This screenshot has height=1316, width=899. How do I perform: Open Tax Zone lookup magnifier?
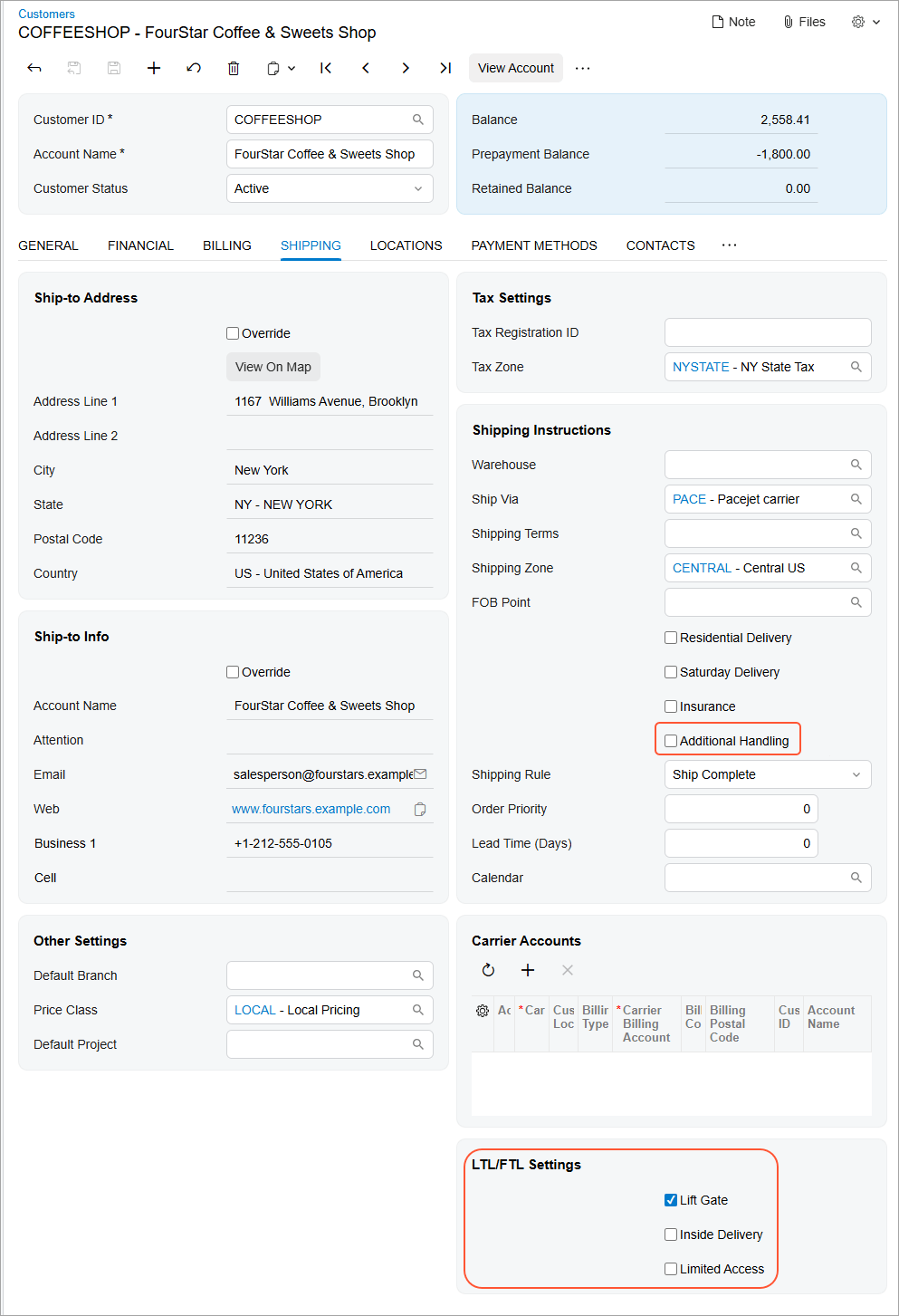pyautogui.click(x=856, y=367)
